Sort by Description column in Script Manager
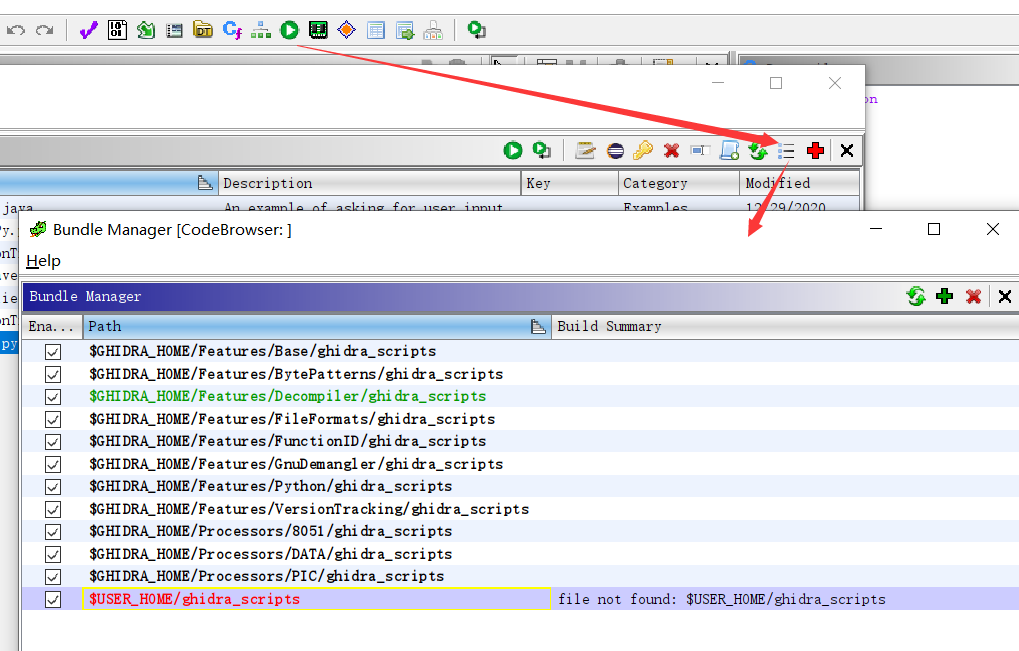The image size is (1019, 651). pos(369,183)
